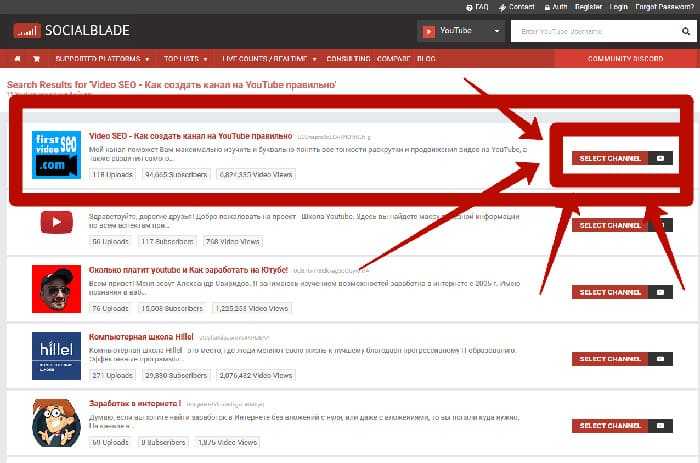
Task: Open the first video SEO channel thumbnail
Action: (x=56, y=154)
